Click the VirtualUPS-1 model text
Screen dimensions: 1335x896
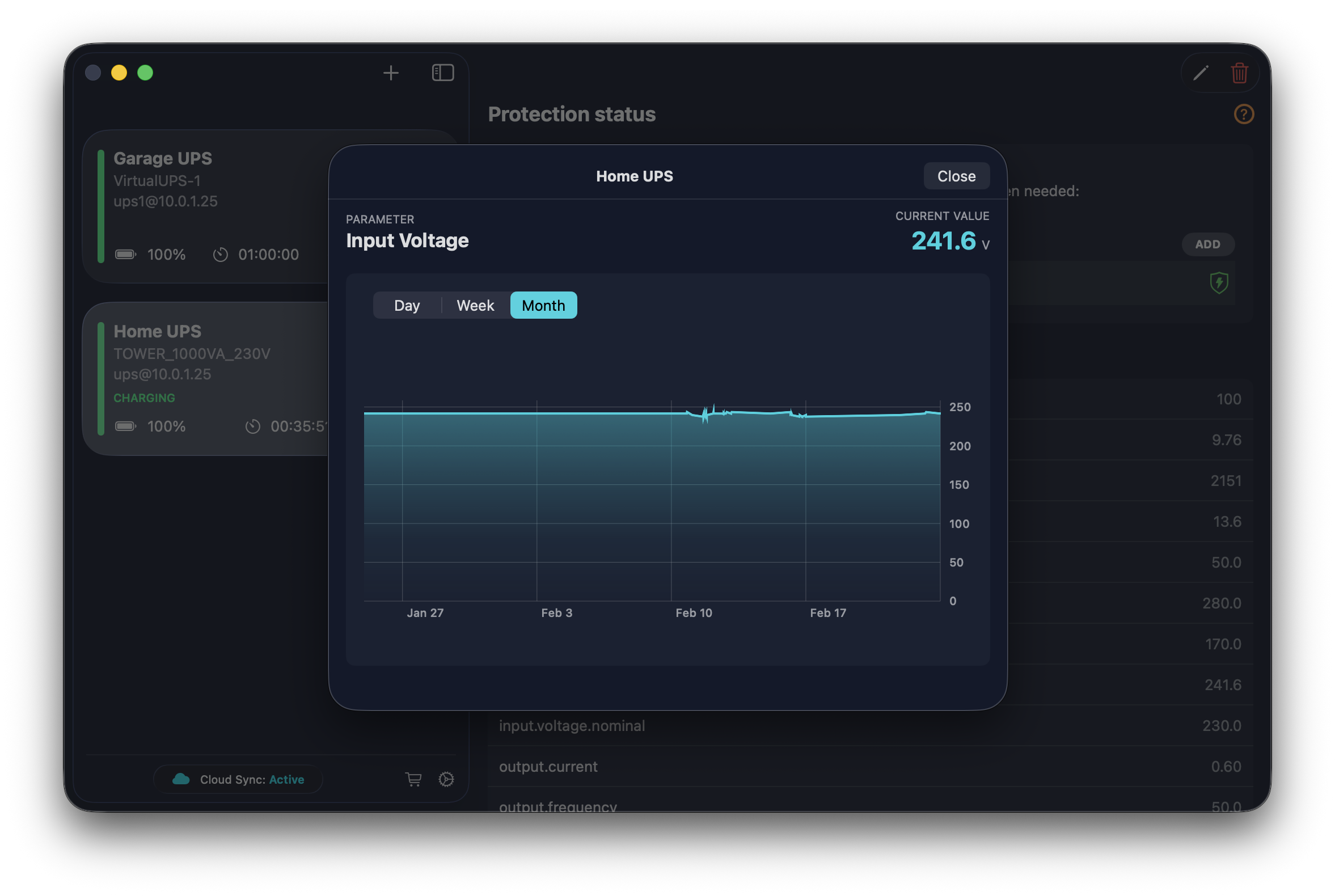pos(157,180)
